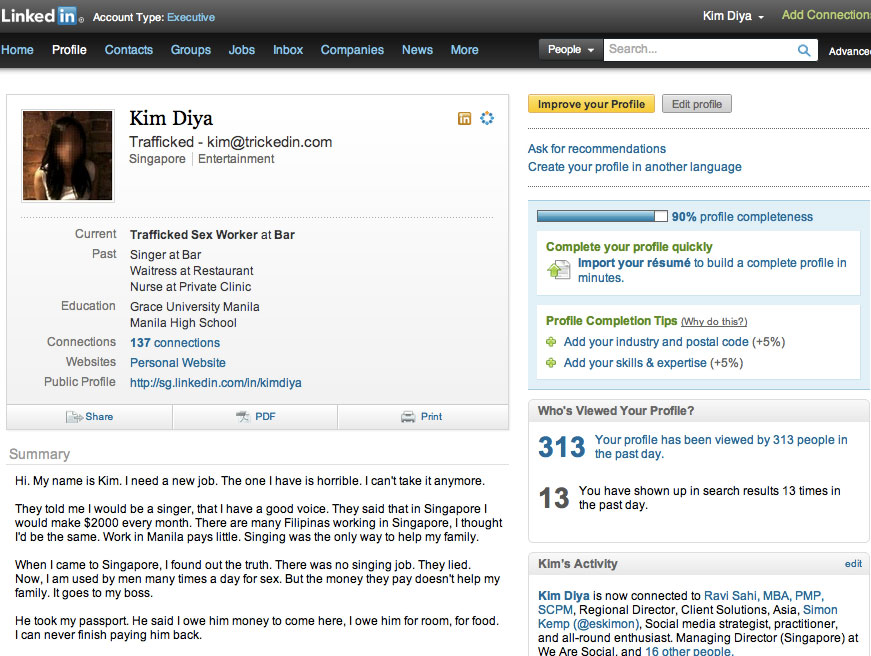Click Import your résumé link
871x656 pixels.
(634, 263)
